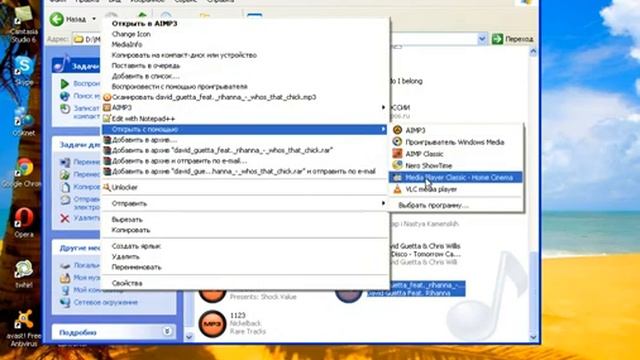Screen dimensions: 640x360
Task: Choose Добавить в список...
Action: [244, 76]
